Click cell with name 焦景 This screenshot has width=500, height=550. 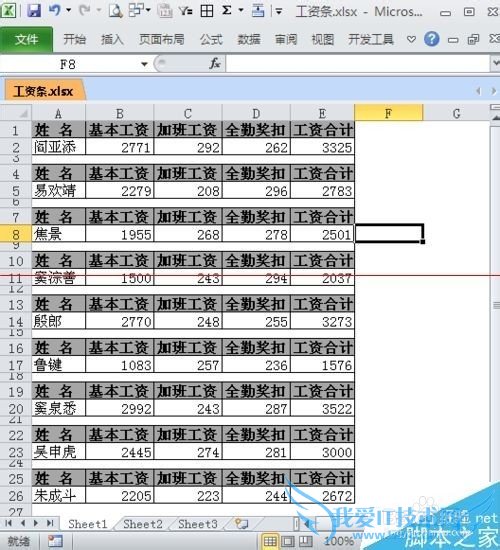coord(58,234)
